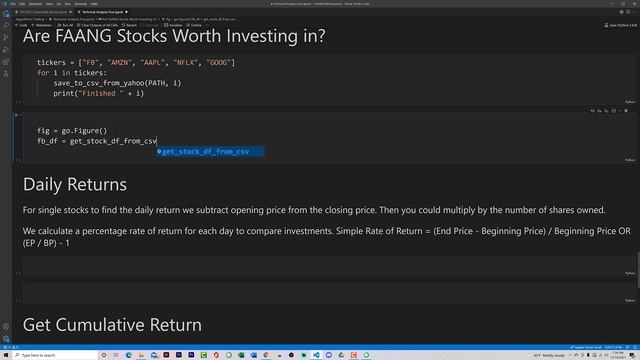Open the Variables panel from the toolbar
The height and width of the screenshot is (360, 640).
173,25
